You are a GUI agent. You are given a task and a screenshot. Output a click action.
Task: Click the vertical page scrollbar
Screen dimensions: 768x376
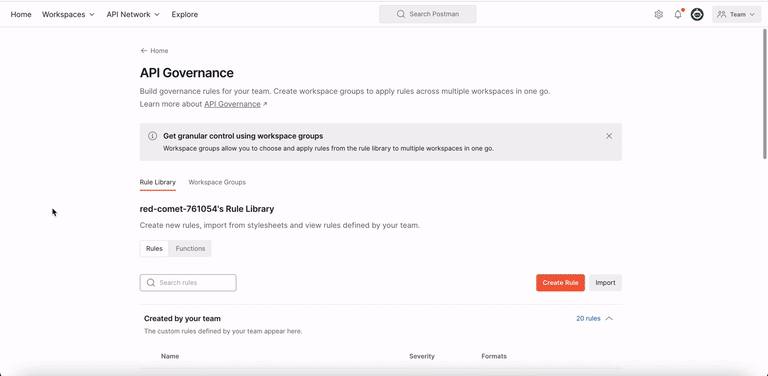[x=765, y=93]
